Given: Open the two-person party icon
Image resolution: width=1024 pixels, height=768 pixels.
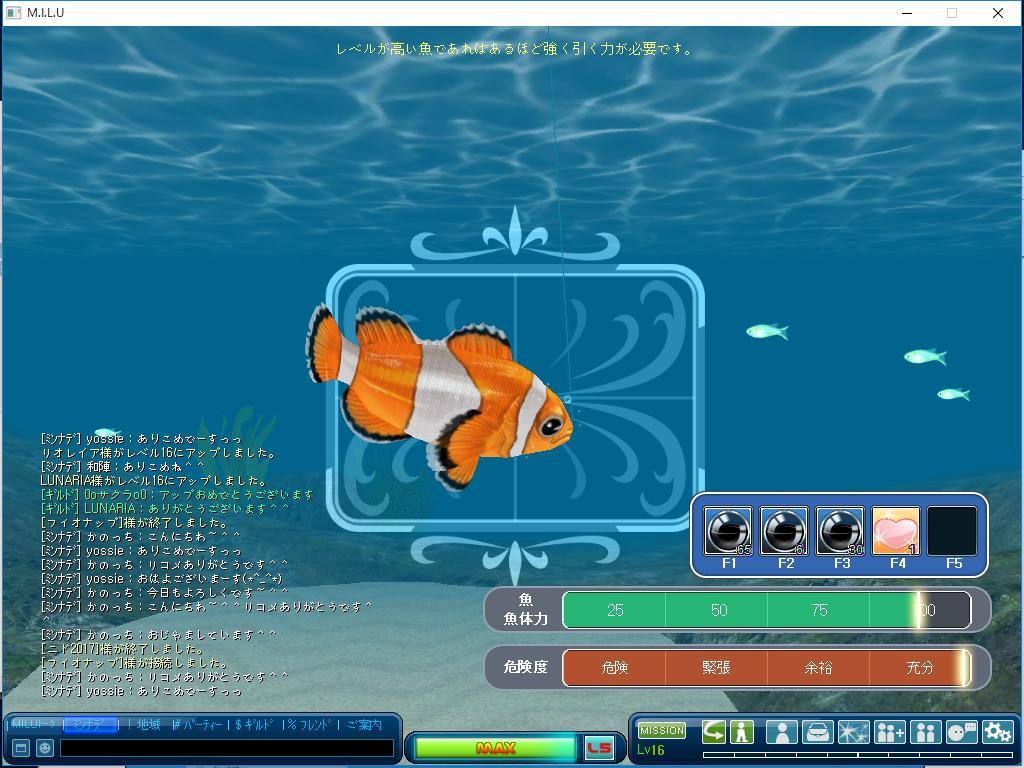Looking at the screenshot, I should pos(925,732).
